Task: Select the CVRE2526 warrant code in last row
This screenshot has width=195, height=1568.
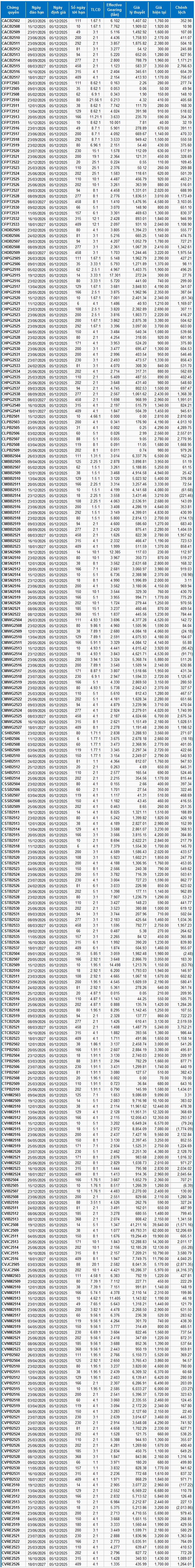Action: (x=11, y=1565)
